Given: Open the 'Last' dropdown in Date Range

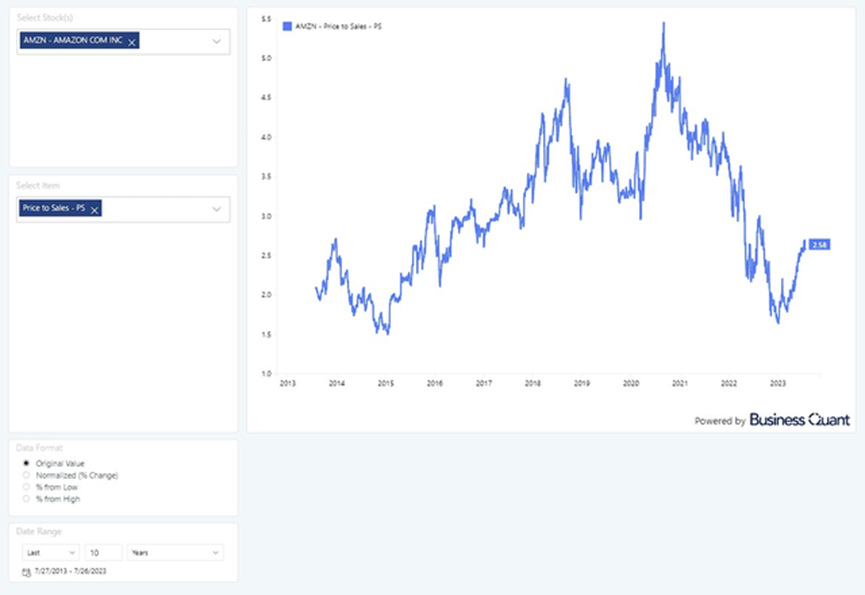Looking at the screenshot, I should [x=50, y=552].
